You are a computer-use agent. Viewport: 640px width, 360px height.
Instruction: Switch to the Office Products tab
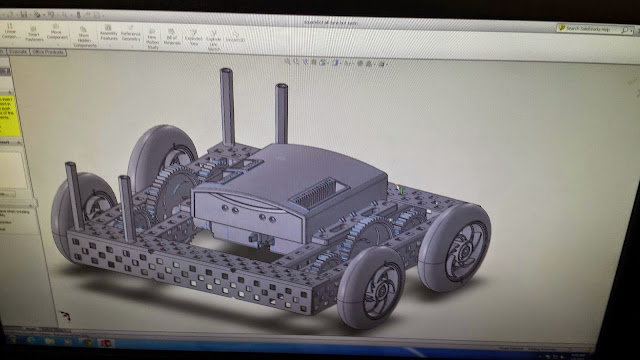pyautogui.click(x=48, y=52)
